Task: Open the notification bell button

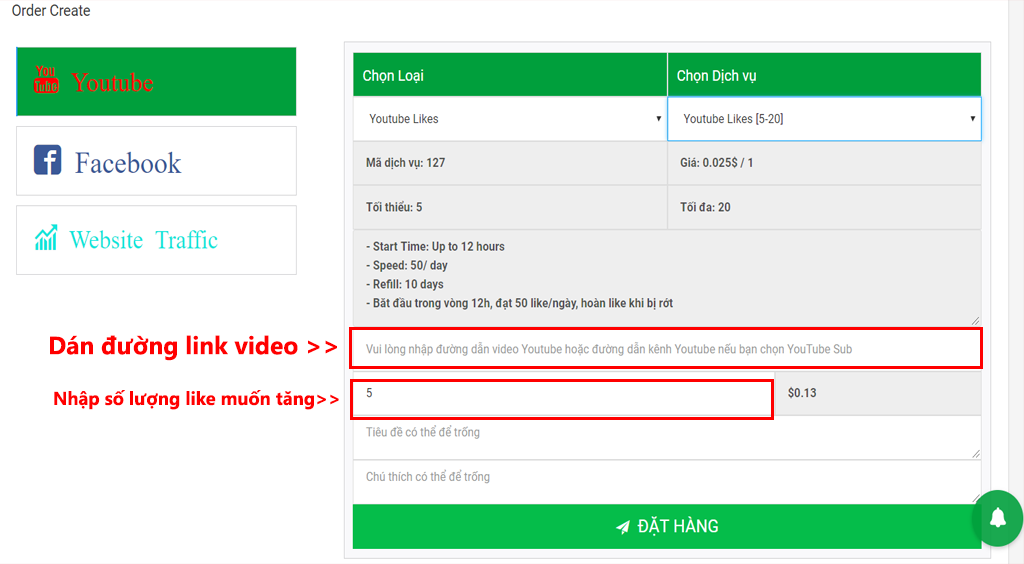Action: click(x=997, y=518)
